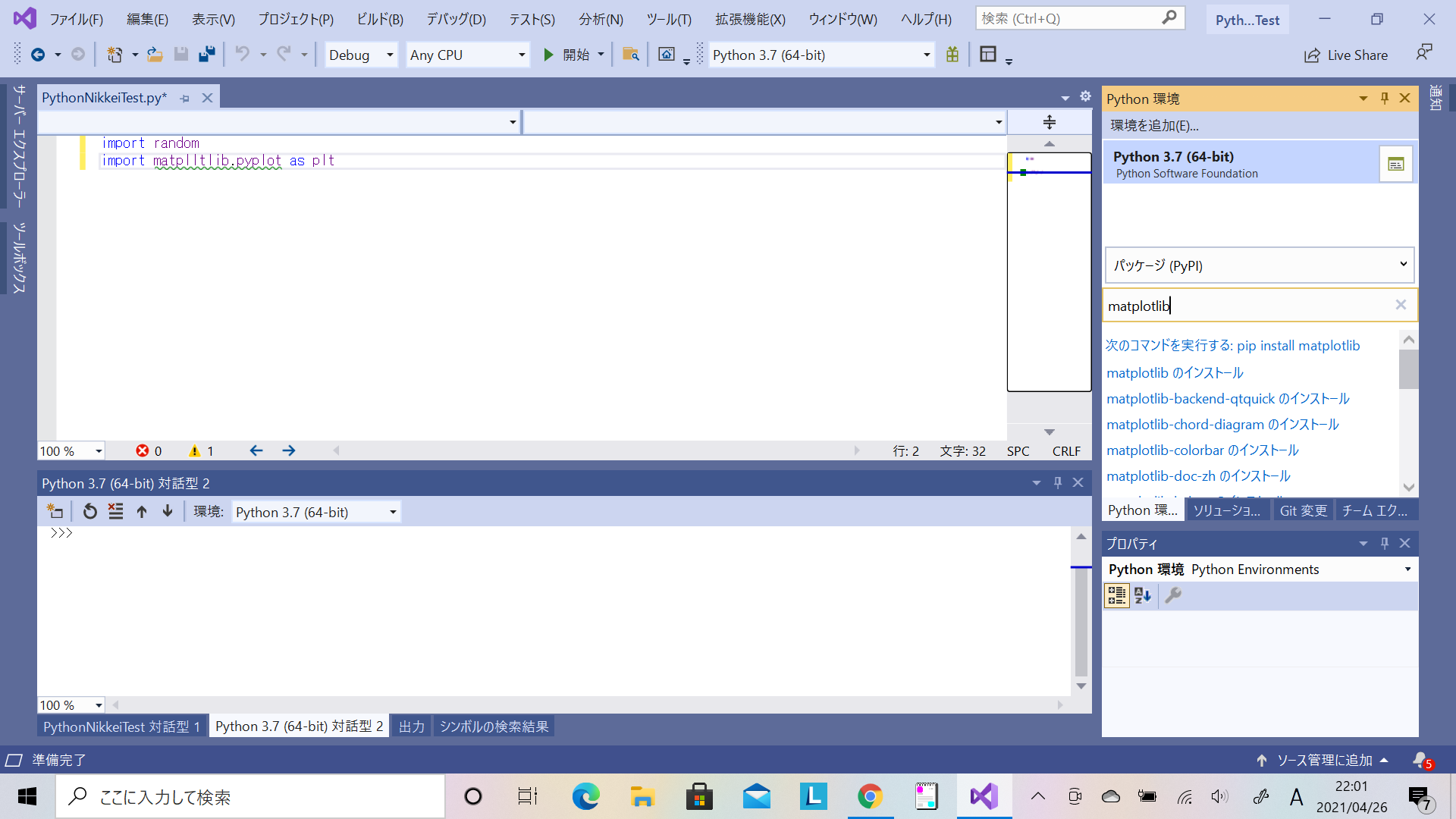Pin the Python 環境 panel
This screenshot has height=819, width=1456.
1384,98
